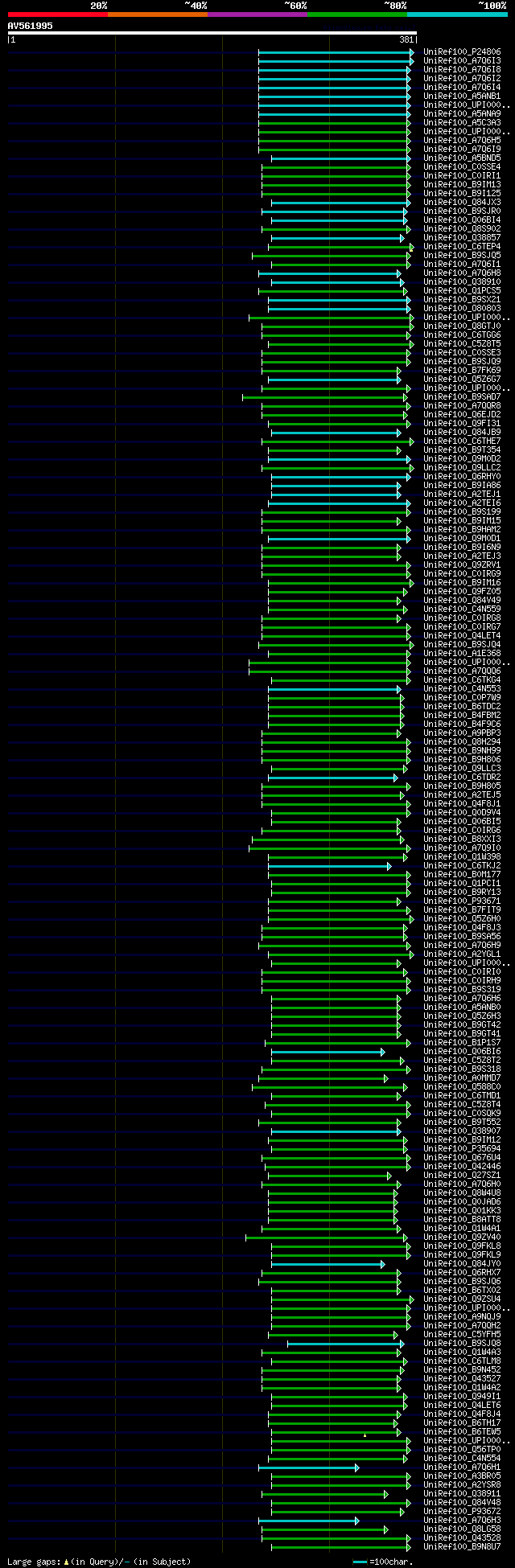Select UniRef100_Q0D9V4 label
The width and height of the screenshot is (515, 1568).
[462, 812]
